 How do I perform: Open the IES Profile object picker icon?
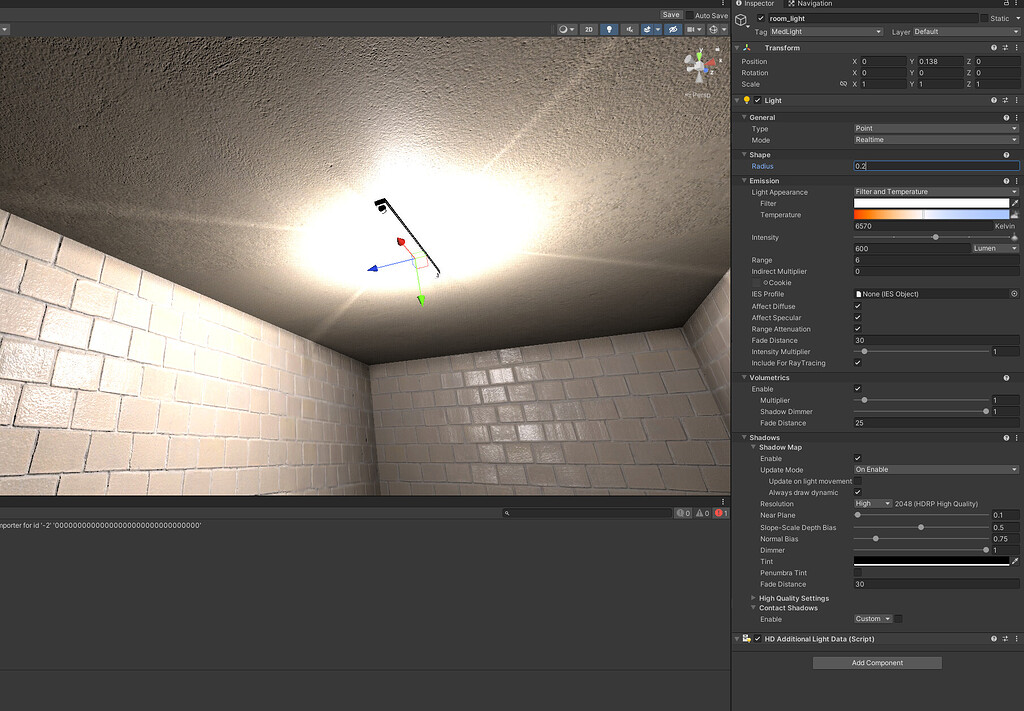1014,293
